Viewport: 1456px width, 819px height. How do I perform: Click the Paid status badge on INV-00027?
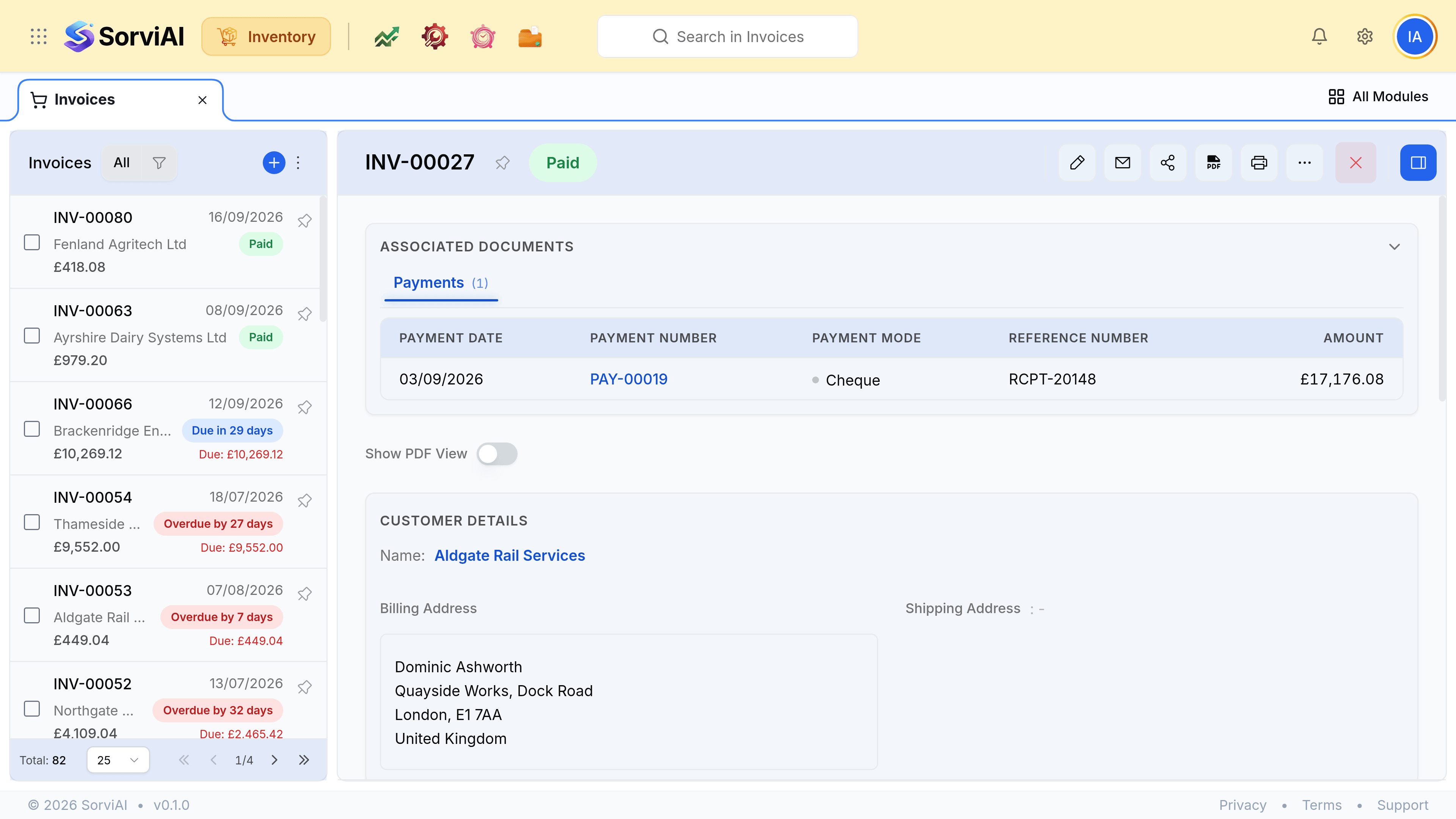point(562,163)
